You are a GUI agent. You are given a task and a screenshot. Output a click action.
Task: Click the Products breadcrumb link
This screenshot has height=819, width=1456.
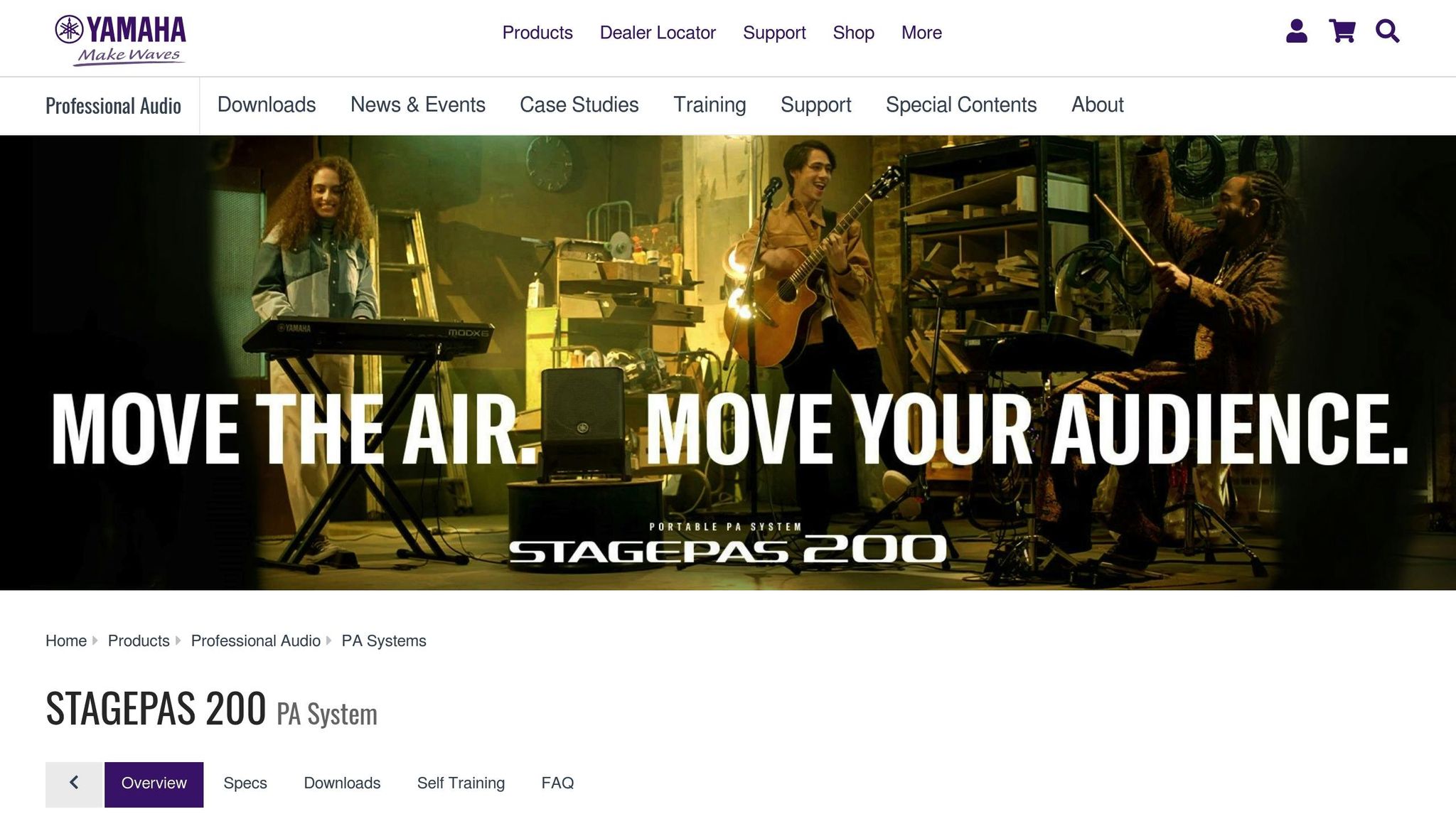pos(139,641)
